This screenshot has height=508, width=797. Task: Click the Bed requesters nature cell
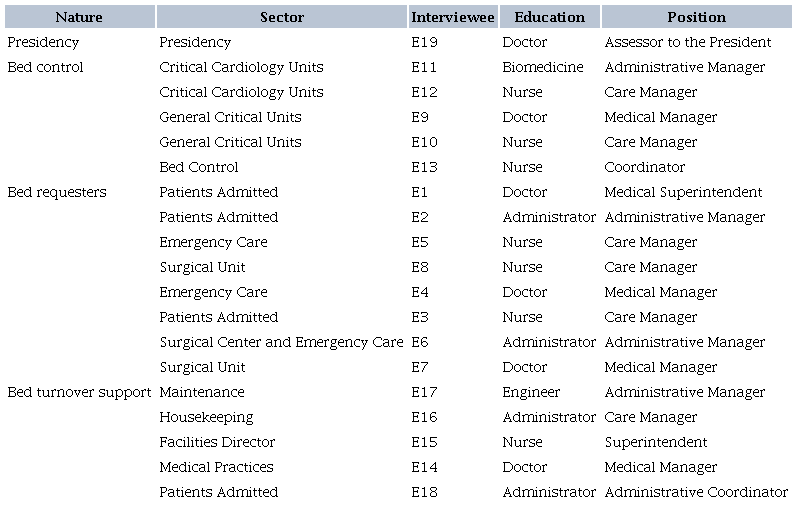(56, 192)
